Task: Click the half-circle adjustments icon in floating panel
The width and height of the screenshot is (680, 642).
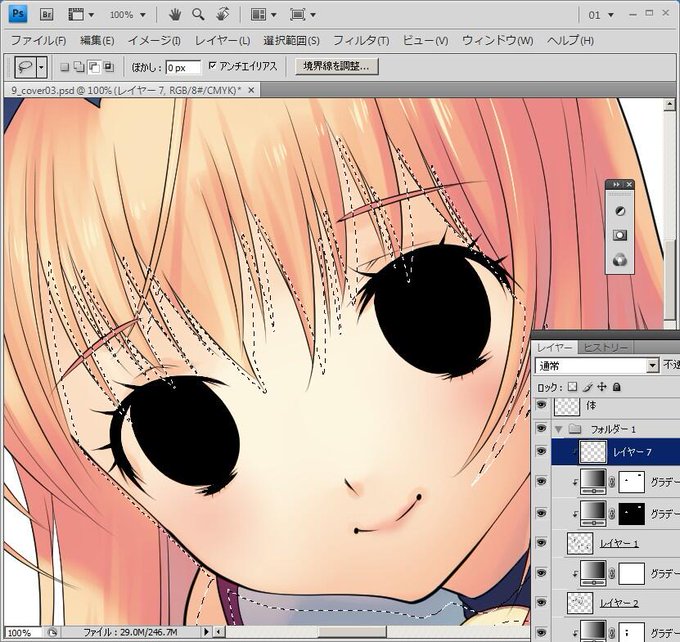Action: click(620, 211)
